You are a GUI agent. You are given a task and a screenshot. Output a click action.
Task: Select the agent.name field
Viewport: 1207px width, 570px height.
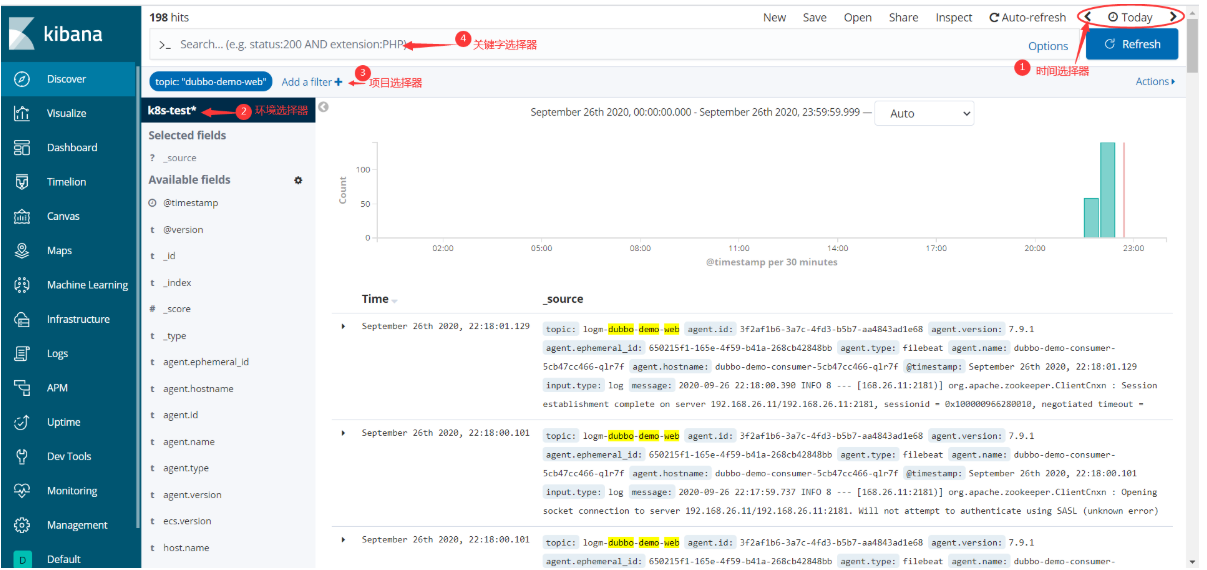189,442
